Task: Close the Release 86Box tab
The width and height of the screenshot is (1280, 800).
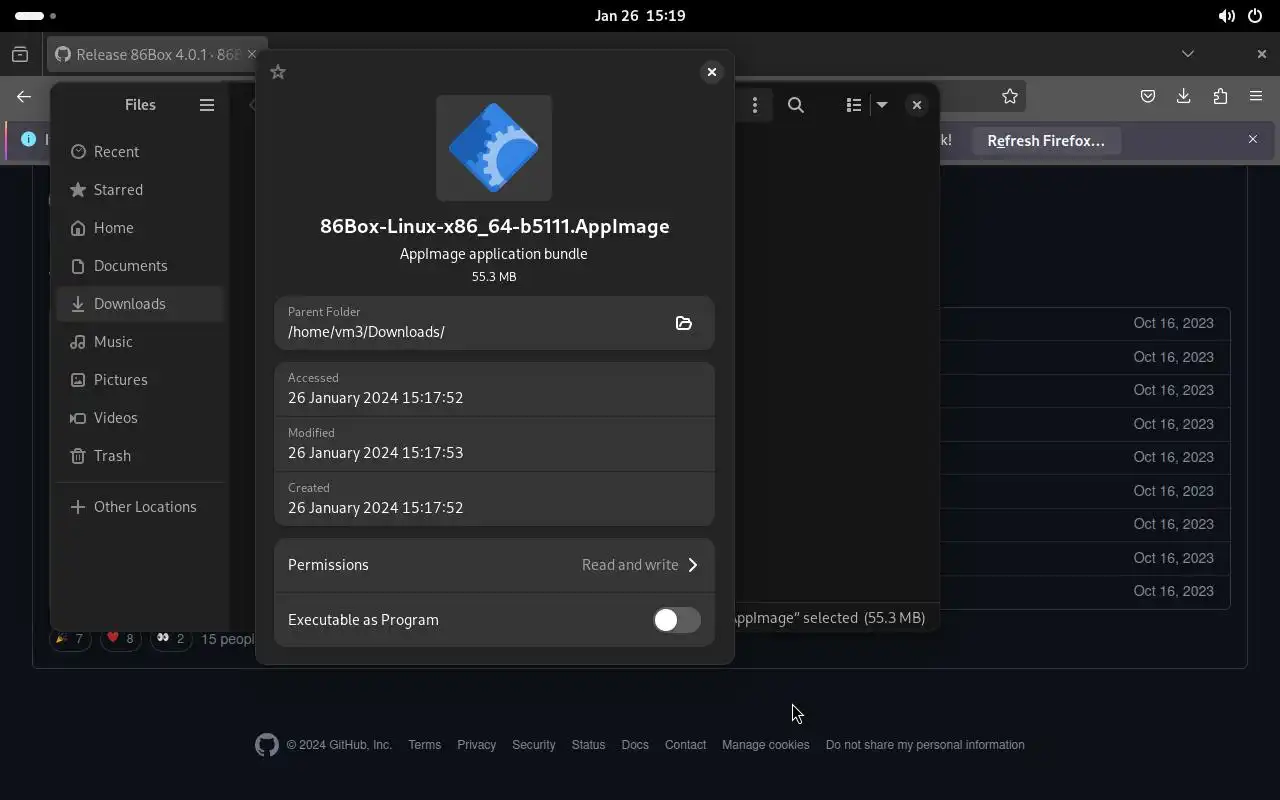Action: [x=252, y=55]
